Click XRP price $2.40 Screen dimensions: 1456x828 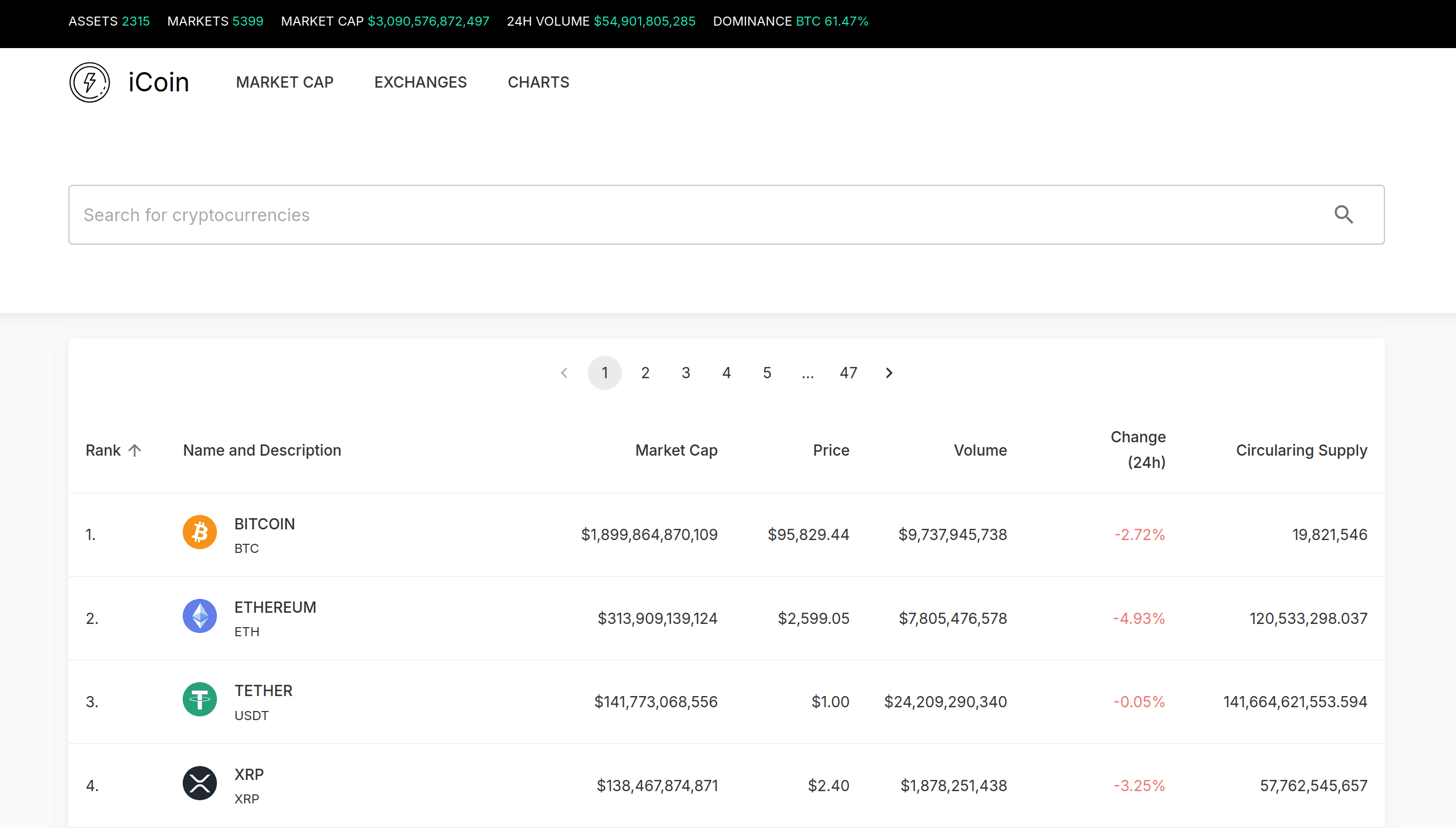829,785
